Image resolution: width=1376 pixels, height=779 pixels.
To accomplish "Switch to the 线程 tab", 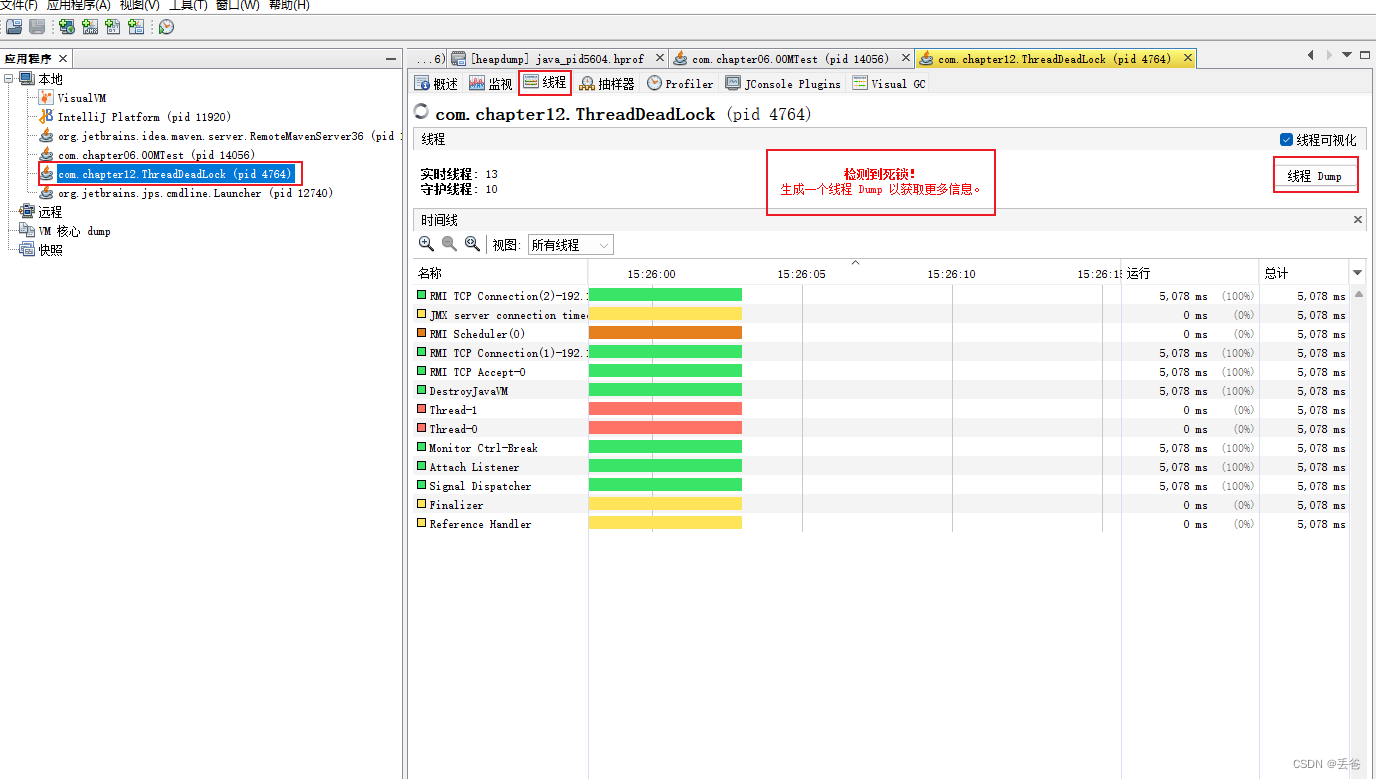I will (x=545, y=83).
